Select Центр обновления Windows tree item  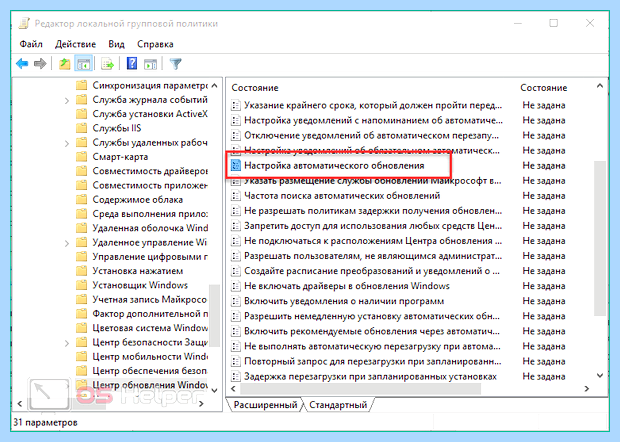coord(150,385)
